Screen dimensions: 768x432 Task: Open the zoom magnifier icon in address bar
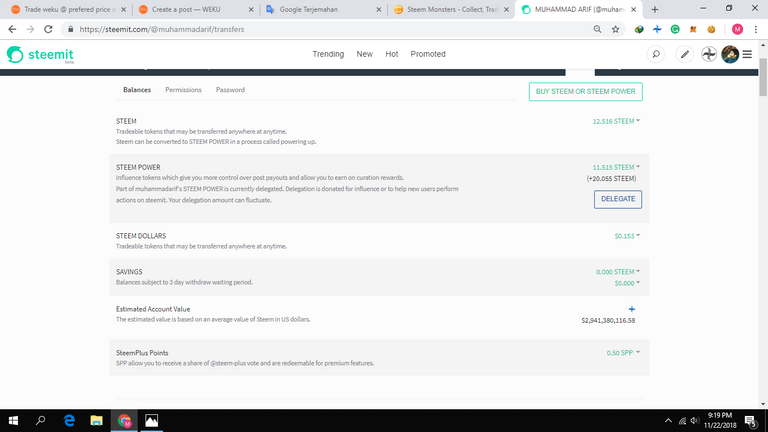598,29
